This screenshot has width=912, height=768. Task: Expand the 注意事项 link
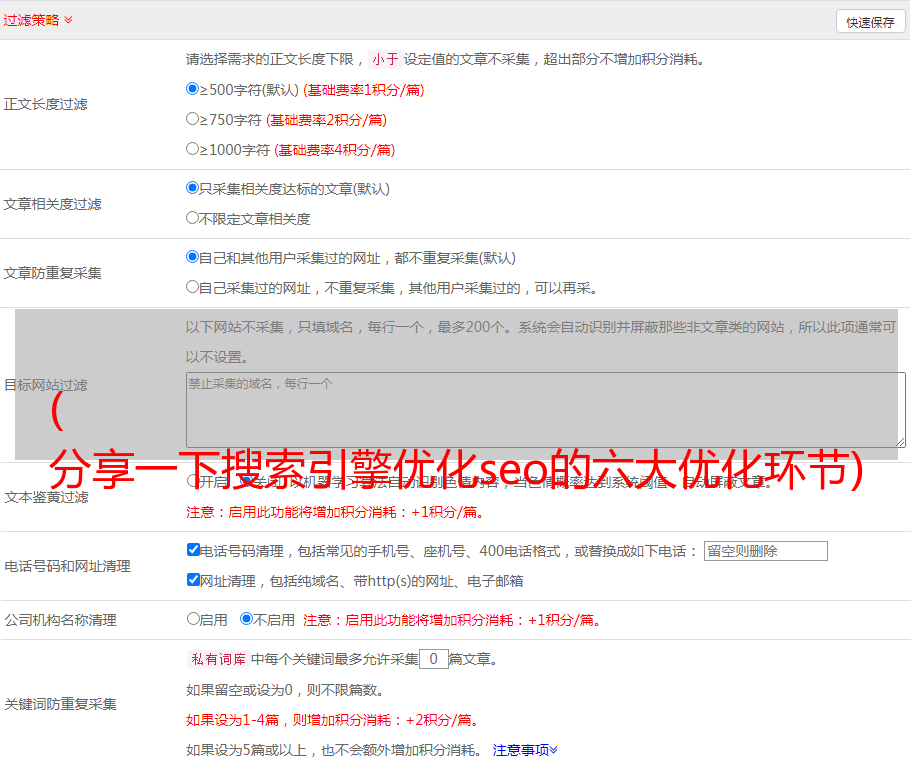pyautogui.click(x=525, y=750)
